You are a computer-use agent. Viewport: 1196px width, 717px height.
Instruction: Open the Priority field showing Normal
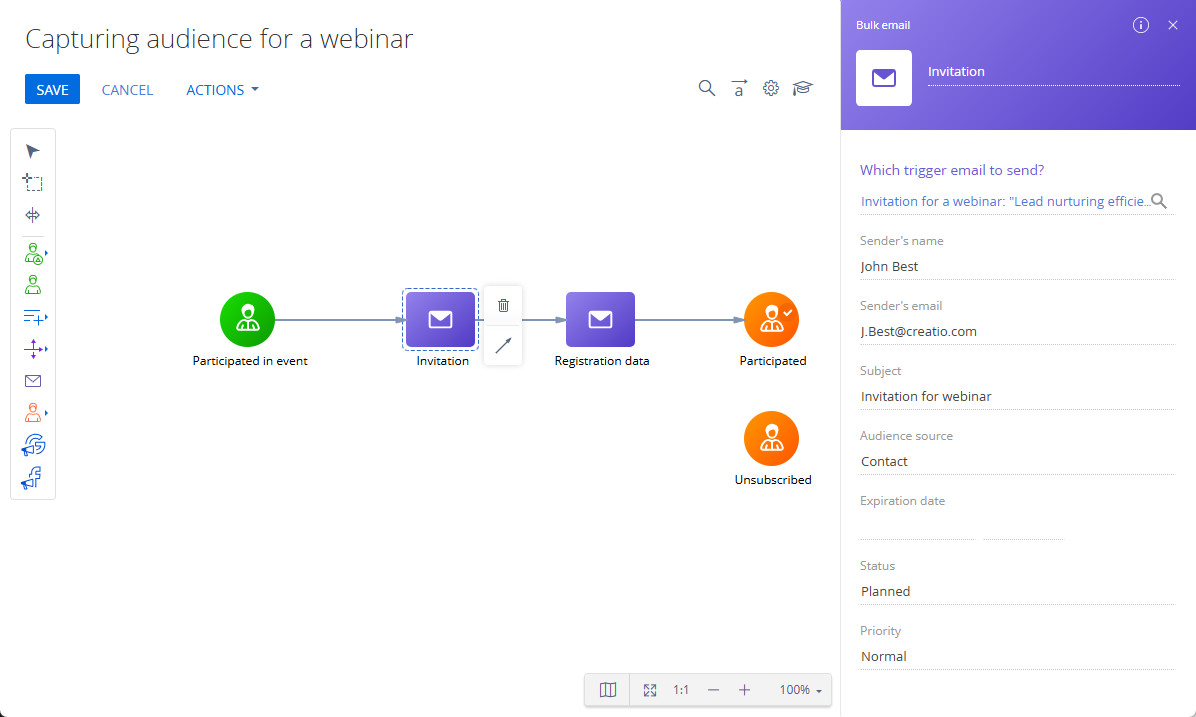pyautogui.click(x=1018, y=656)
